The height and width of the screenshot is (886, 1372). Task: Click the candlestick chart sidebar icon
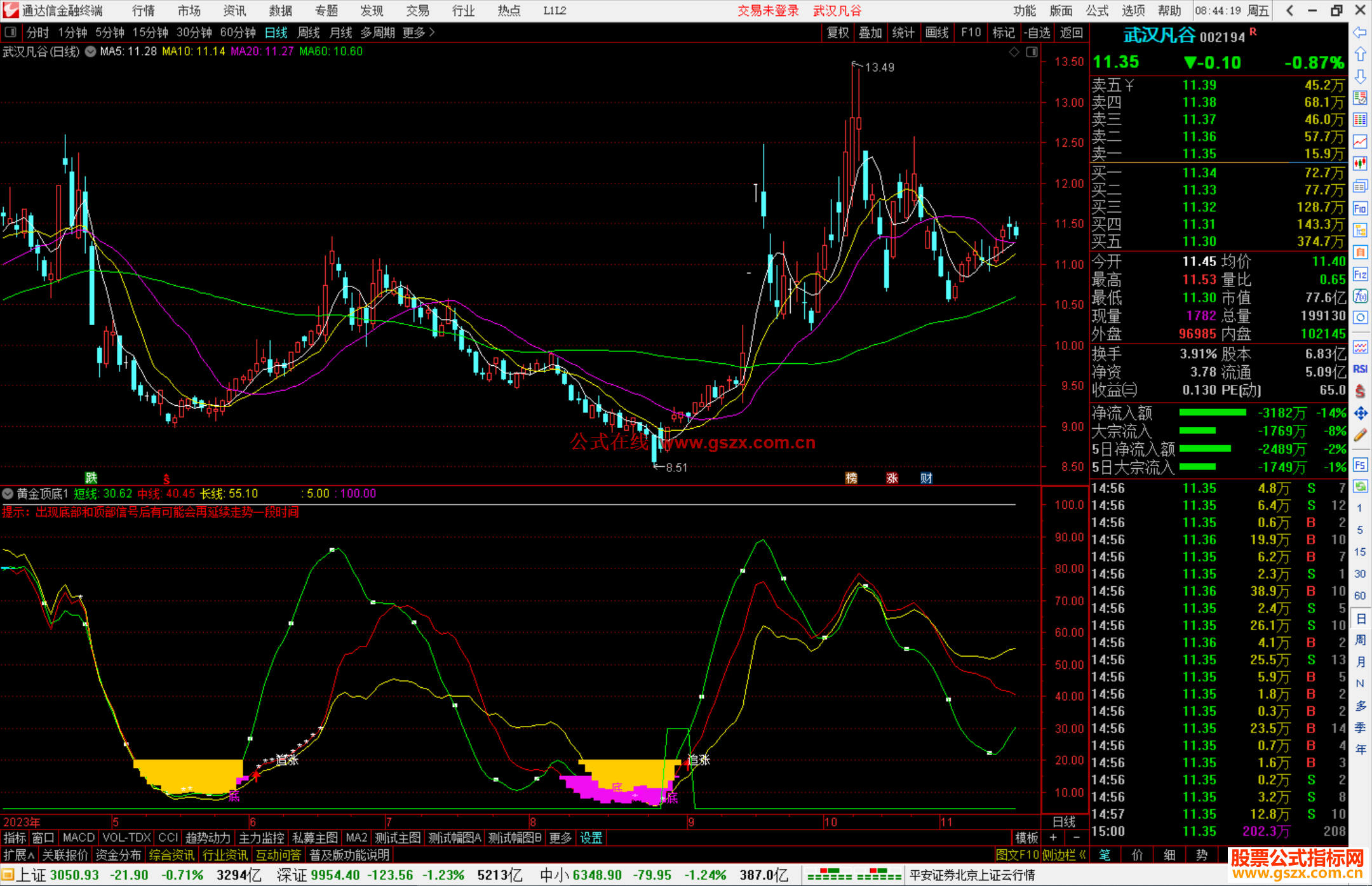[x=1360, y=164]
